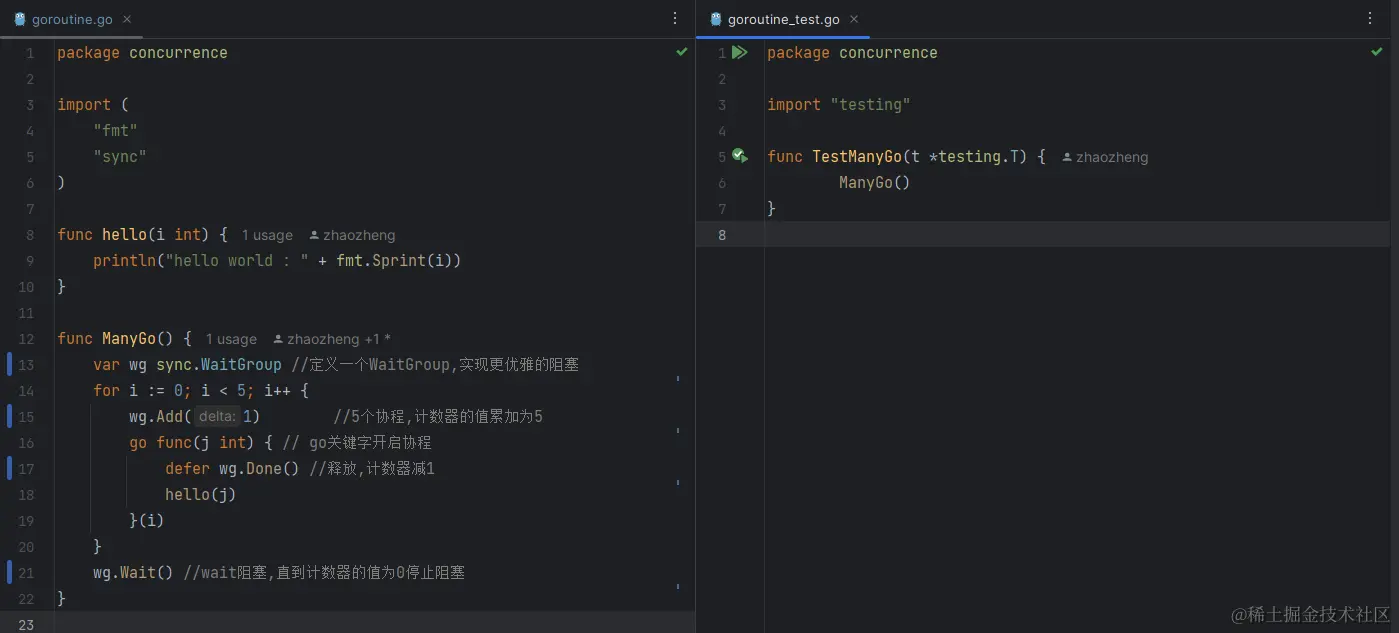Open inspection checkmark widget in goroutine.go editor
This screenshot has width=1399, height=633.
pos(682,51)
